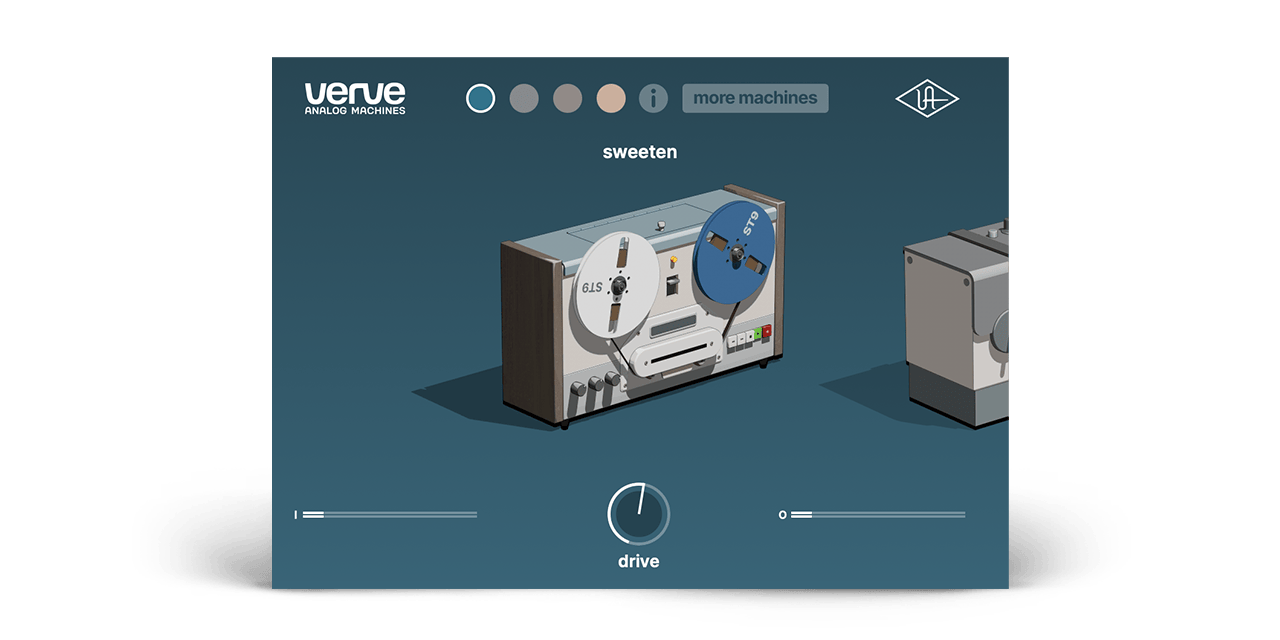Image resolution: width=1280 pixels, height=640 pixels.
Task: Select the taupe machine preset circle
Action: 567,97
